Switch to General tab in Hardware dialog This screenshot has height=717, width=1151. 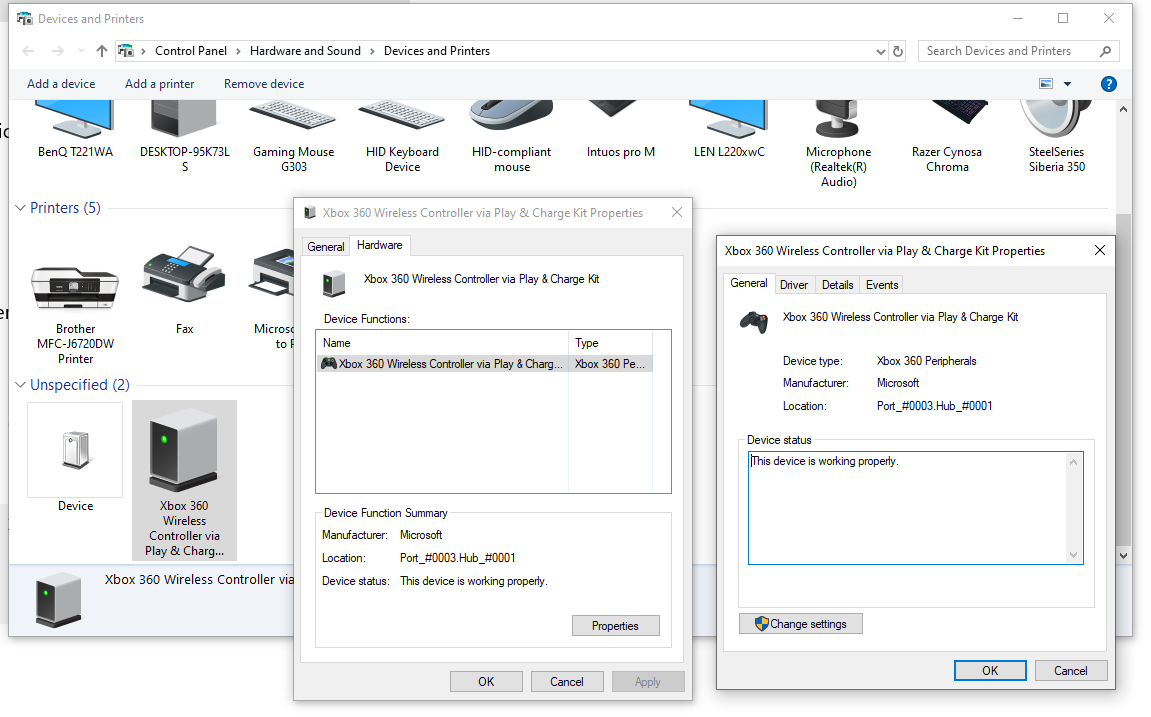(326, 247)
